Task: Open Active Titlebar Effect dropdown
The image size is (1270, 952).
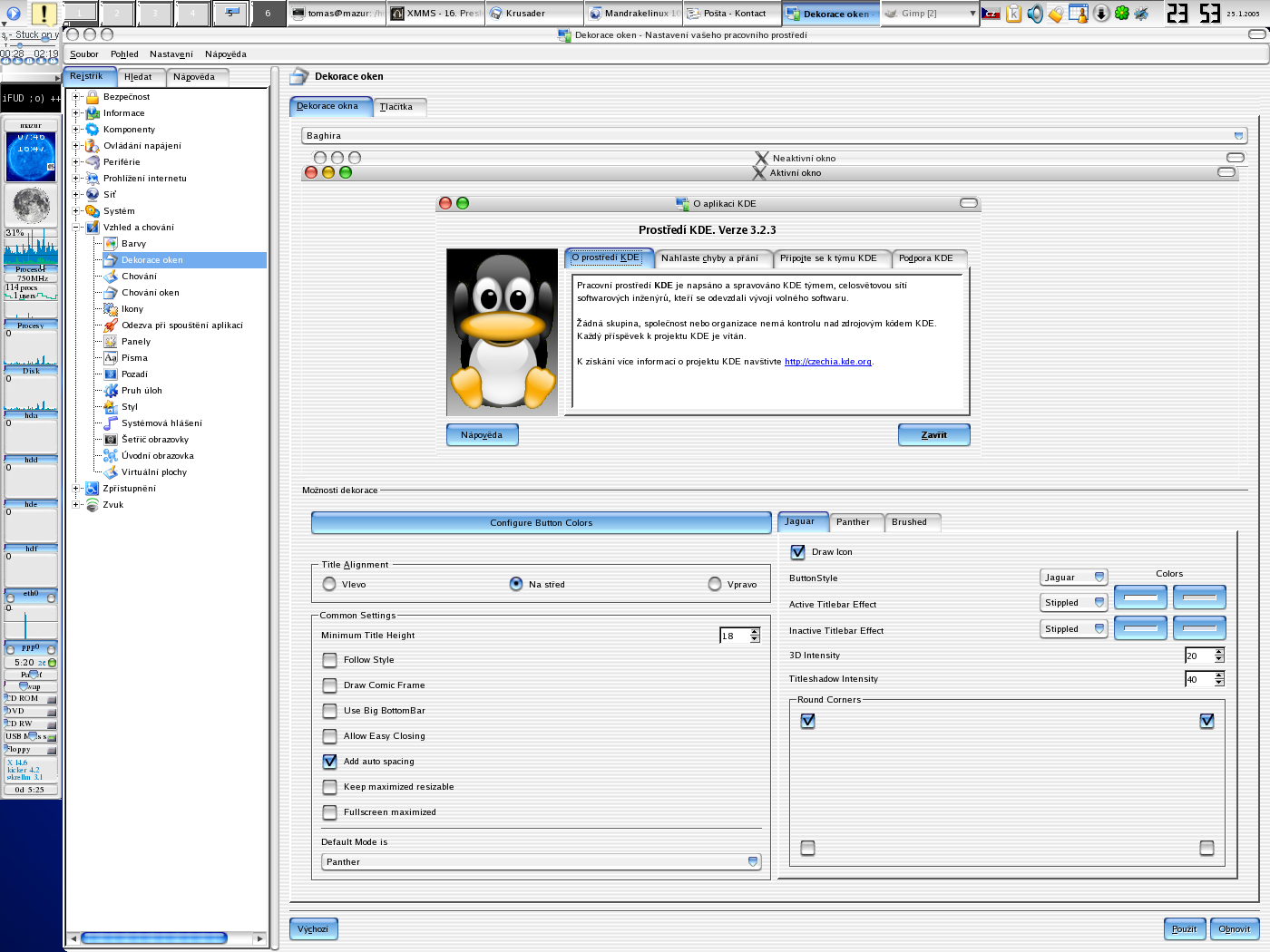Action: pyautogui.click(x=1074, y=603)
